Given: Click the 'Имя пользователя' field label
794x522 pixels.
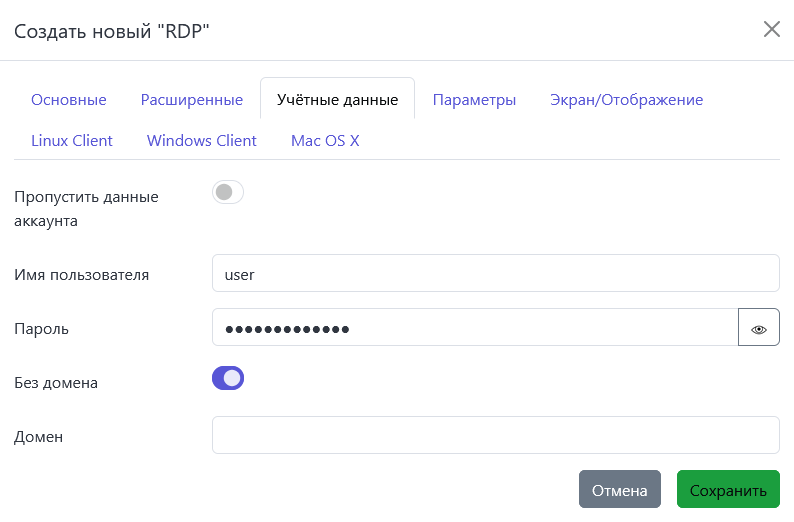Looking at the screenshot, I should (x=82, y=275).
